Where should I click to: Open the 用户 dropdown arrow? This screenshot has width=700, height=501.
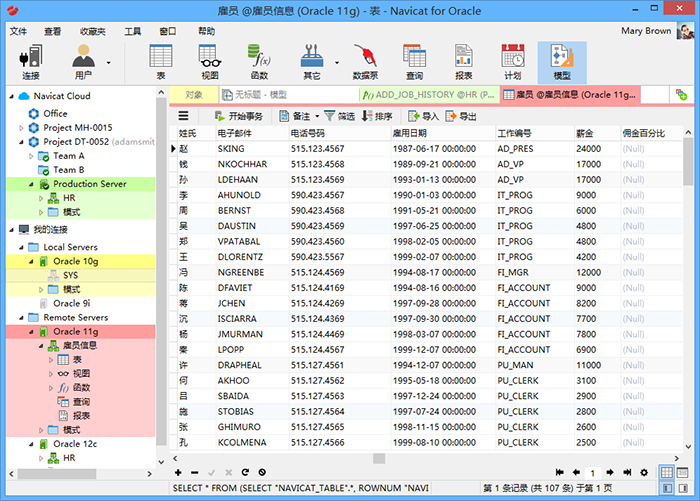pyautogui.click(x=108, y=63)
